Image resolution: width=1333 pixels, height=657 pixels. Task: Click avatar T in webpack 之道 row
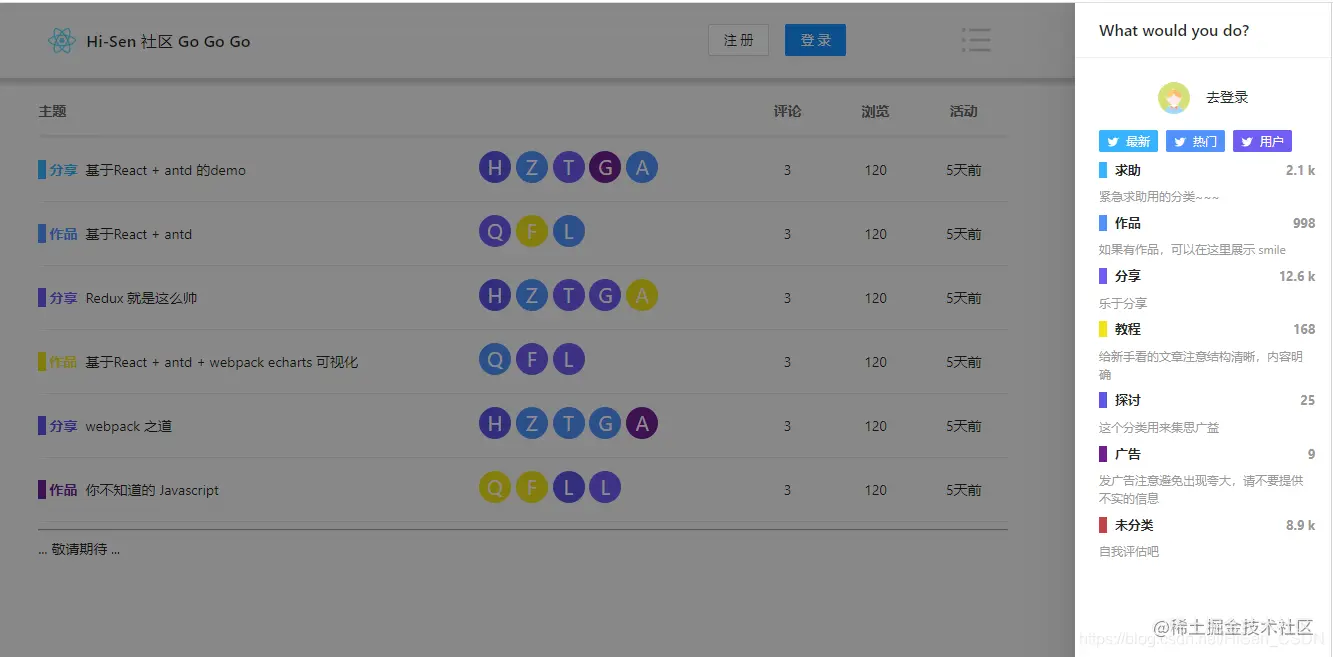coord(569,424)
